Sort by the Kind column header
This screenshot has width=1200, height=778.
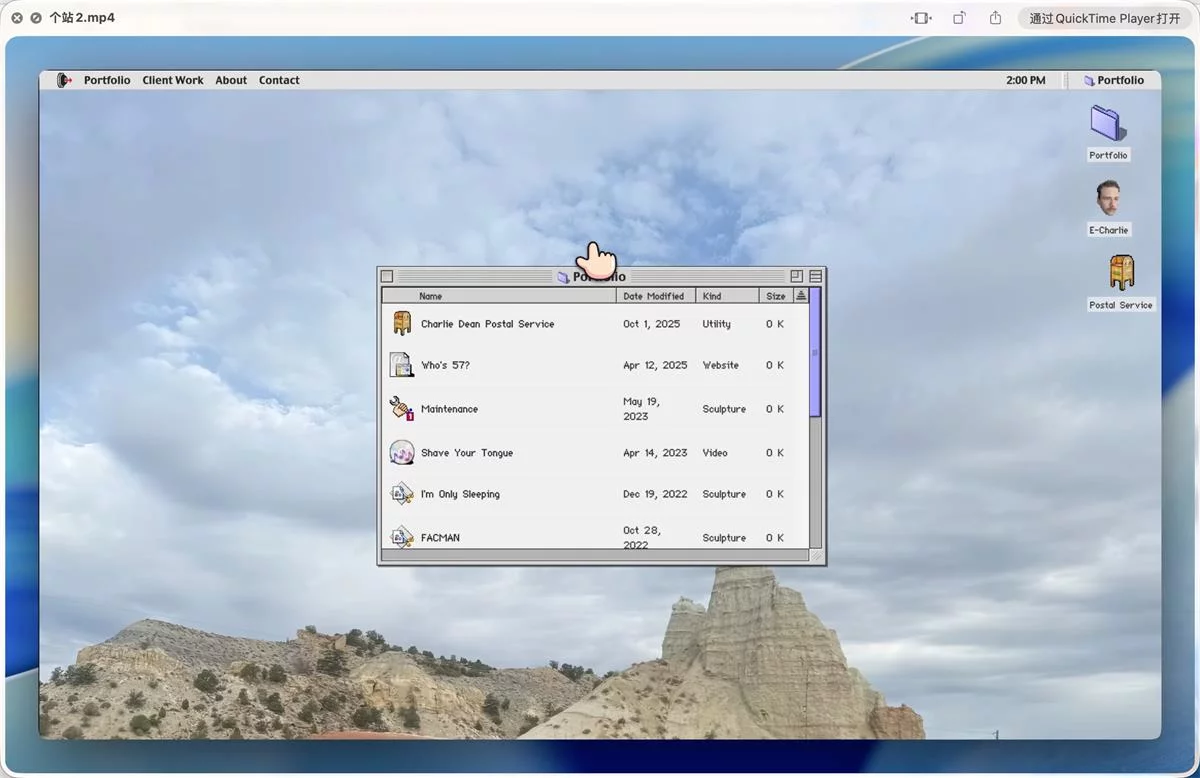click(x=728, y=296)
